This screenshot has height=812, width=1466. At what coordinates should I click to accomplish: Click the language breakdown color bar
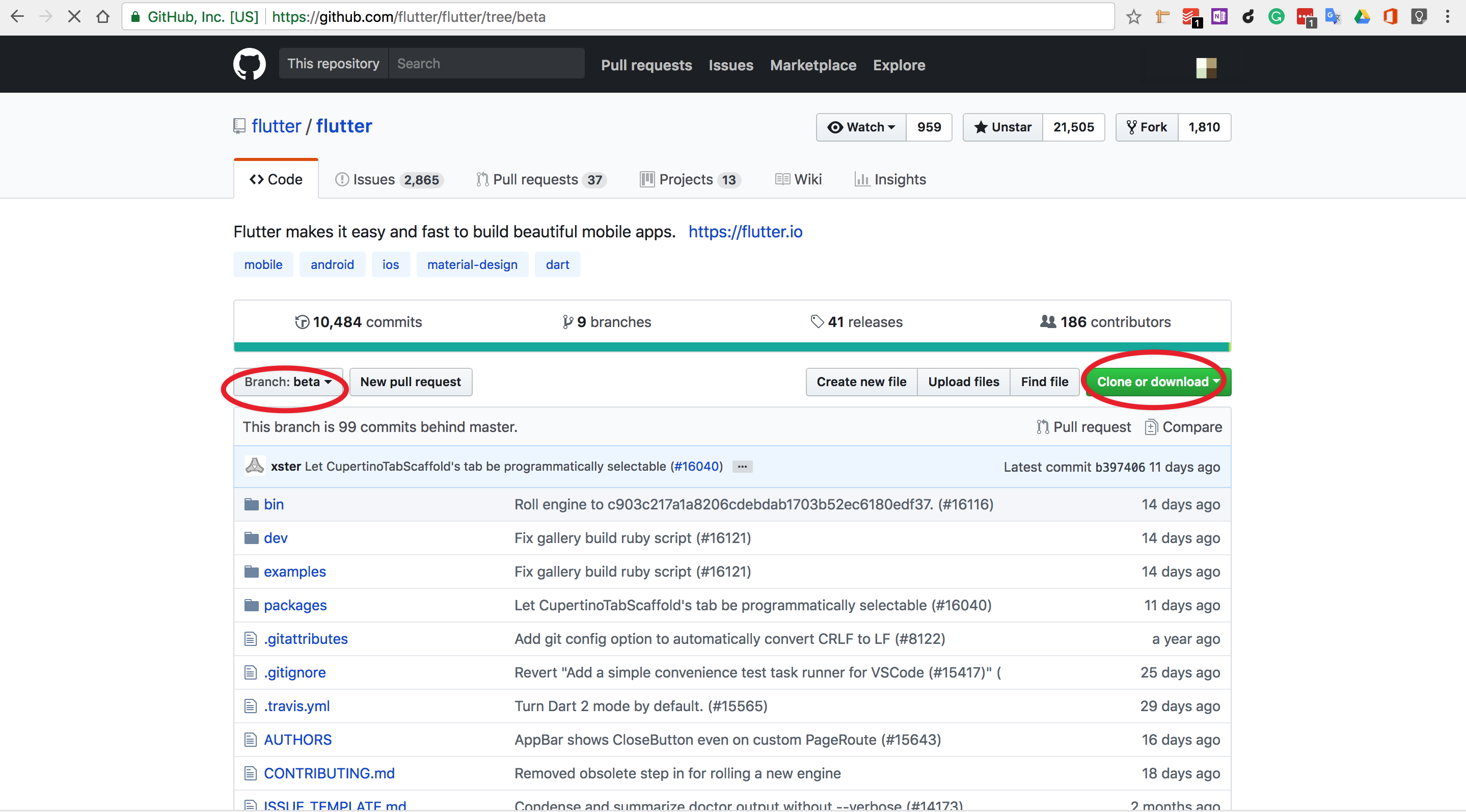[x=732, y=347]
